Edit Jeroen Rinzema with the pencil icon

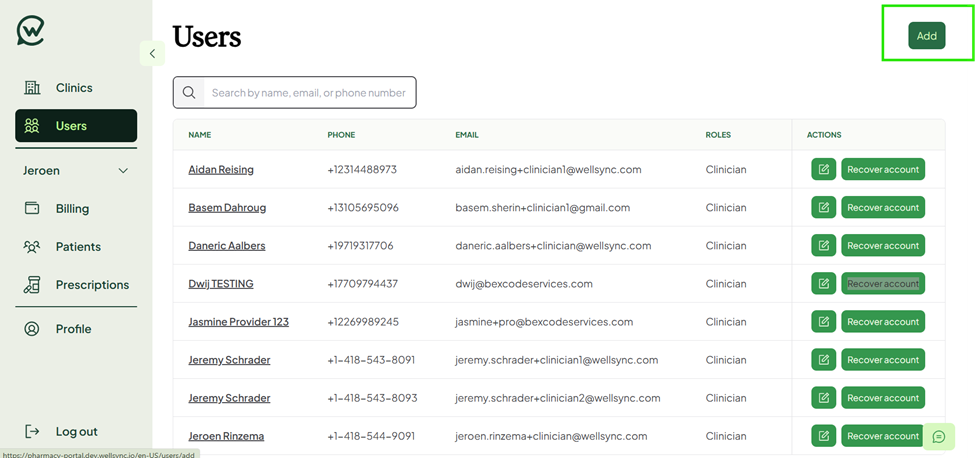coord(824,436)
